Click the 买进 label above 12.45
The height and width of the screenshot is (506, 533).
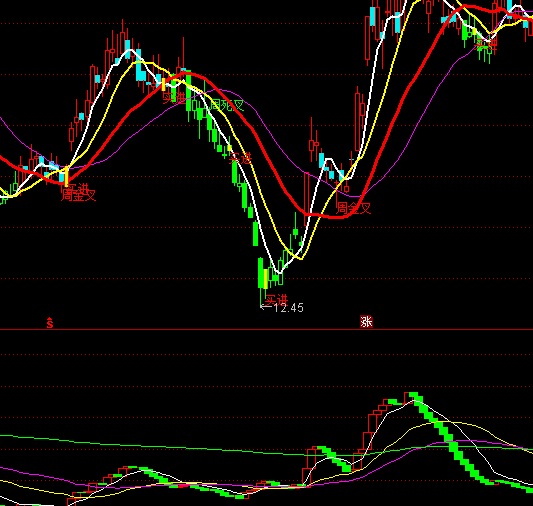pyautogui.click(x=276, y=300)
